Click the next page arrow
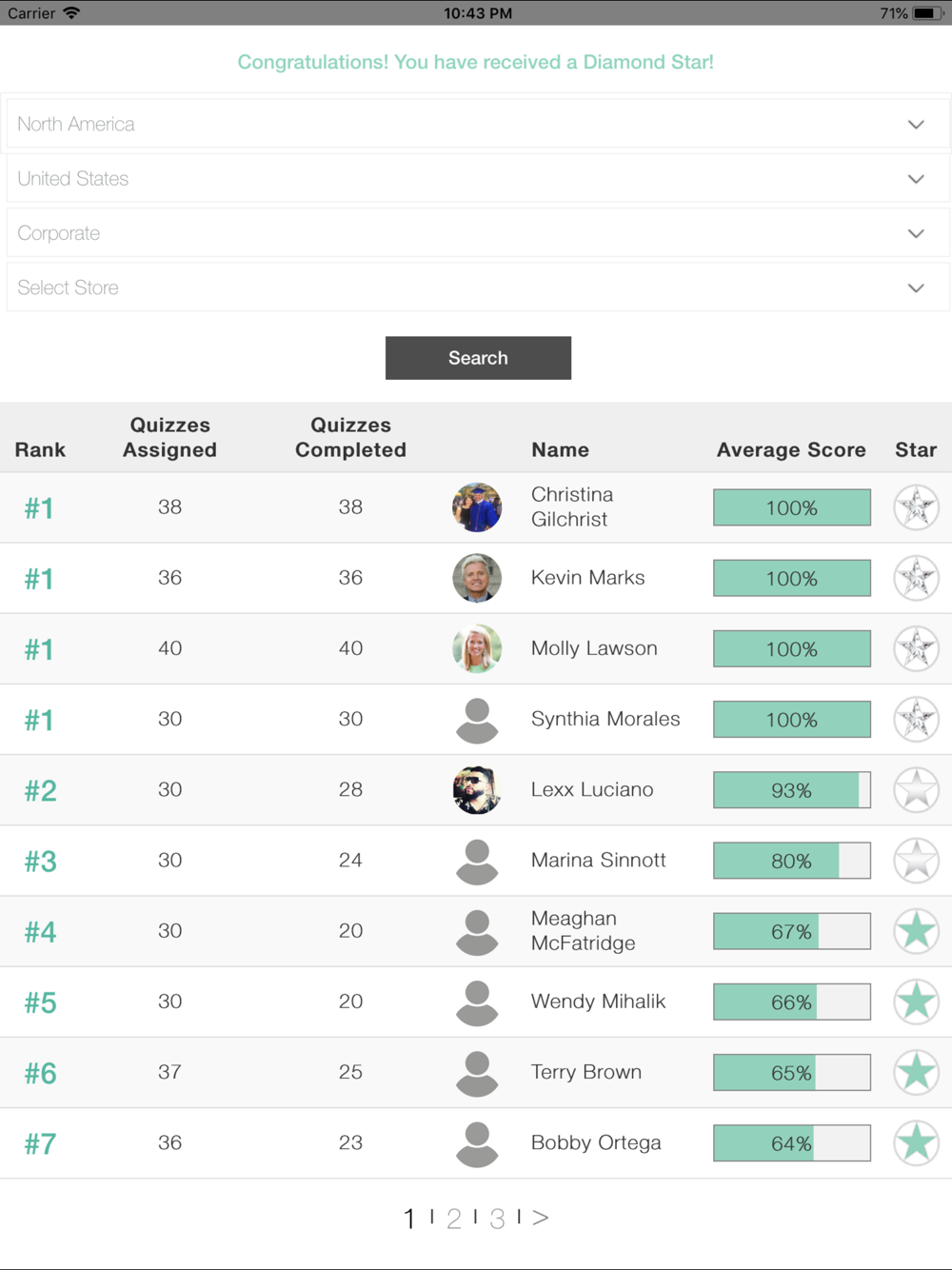This screenshot has width=952, height=1270. click(x=541, y=1218)
